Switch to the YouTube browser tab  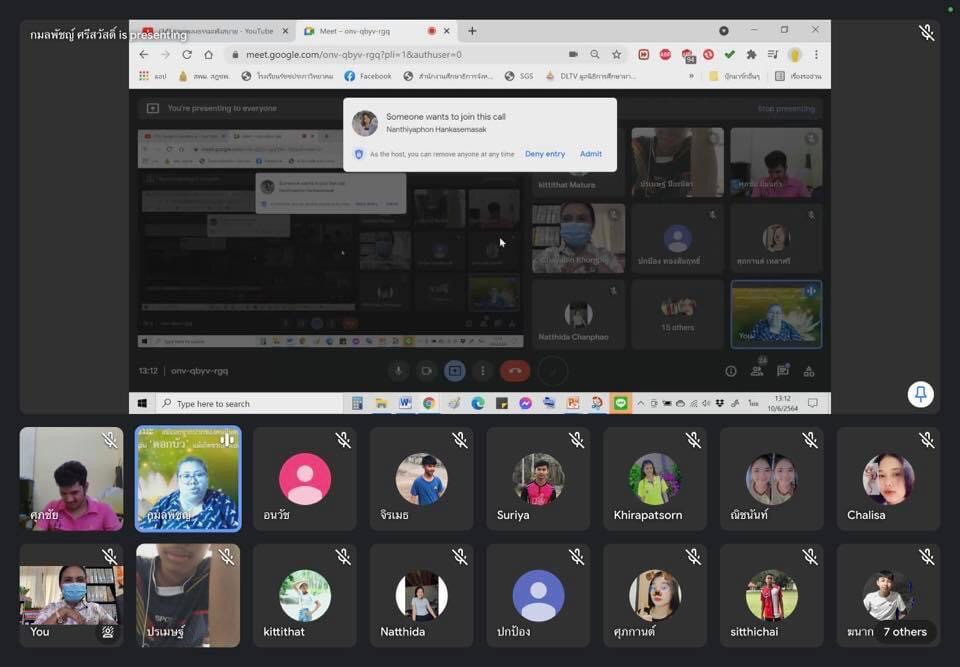point(210,31)
